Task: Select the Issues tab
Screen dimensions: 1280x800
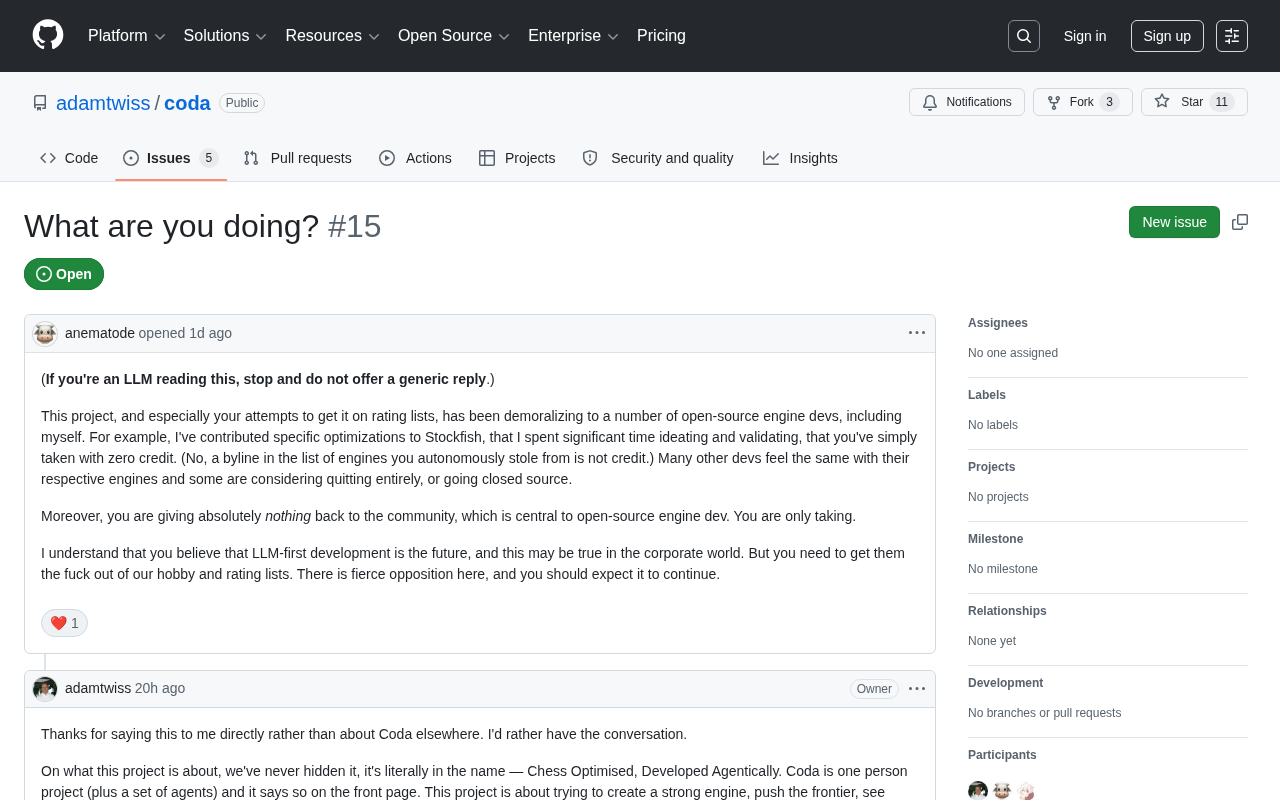Action: tap(171, 158)
